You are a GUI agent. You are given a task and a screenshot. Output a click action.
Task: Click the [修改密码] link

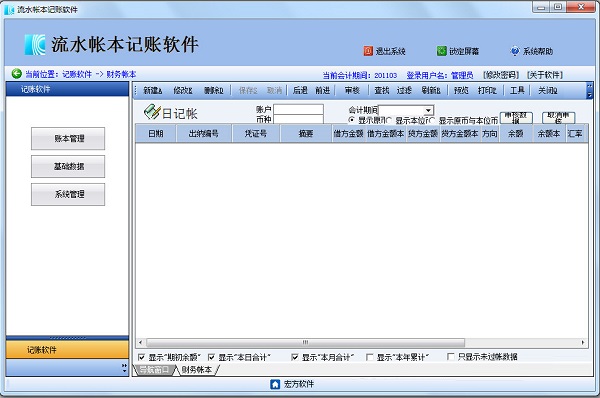pyautogui.click(x=501, y=75)
